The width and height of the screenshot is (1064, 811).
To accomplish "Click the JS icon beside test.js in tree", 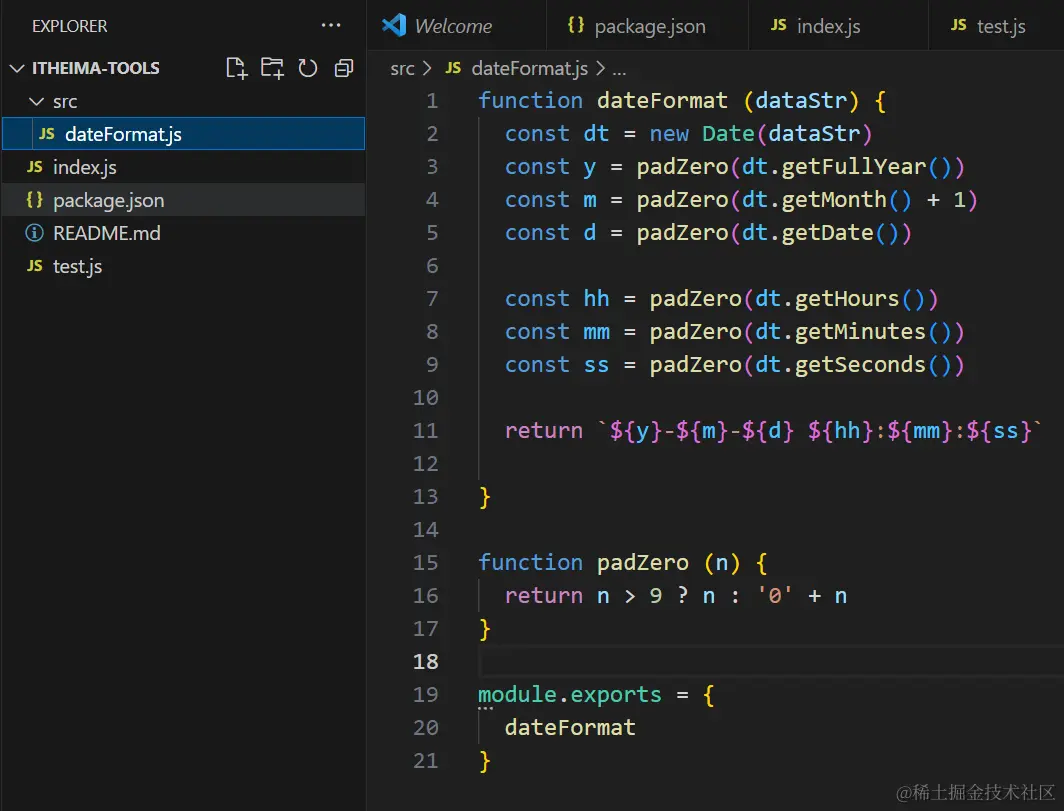I will (x=35, y=266).
